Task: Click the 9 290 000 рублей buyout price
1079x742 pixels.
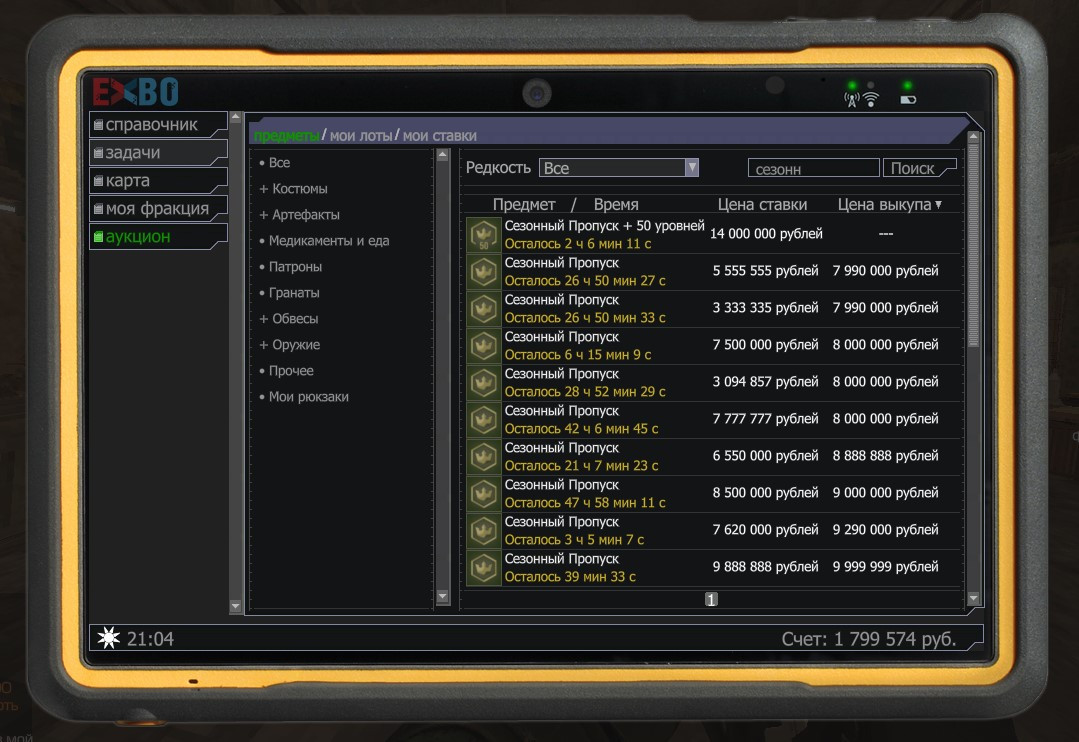Action: click(x=886, y=530)
